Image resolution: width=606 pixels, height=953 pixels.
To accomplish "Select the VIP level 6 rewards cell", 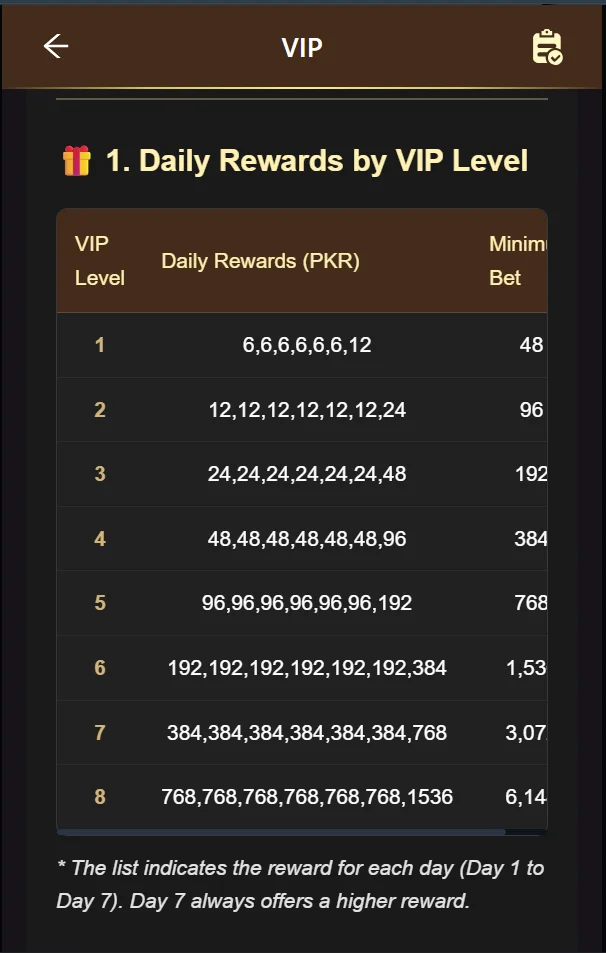I will coord(307,668).
